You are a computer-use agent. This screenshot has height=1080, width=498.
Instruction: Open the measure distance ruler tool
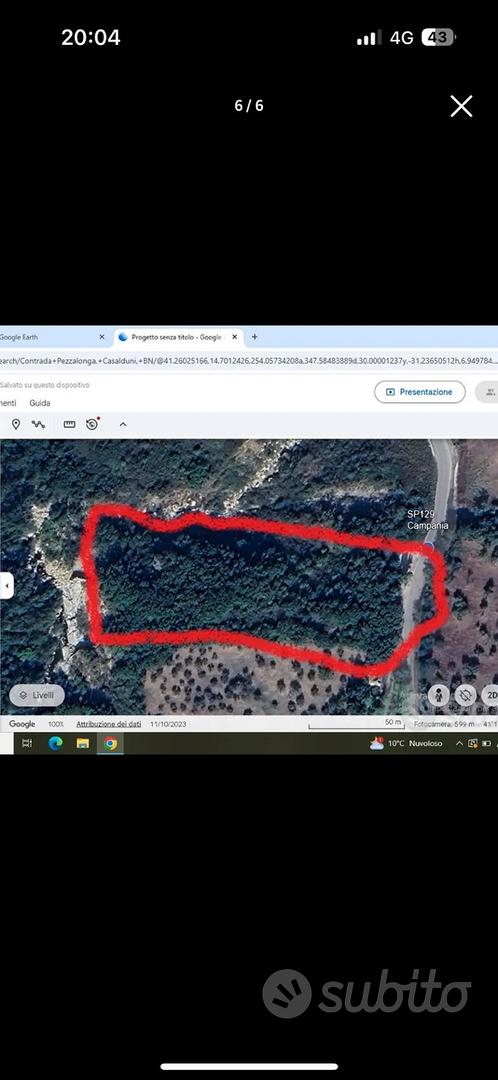(x=69, y=424)
